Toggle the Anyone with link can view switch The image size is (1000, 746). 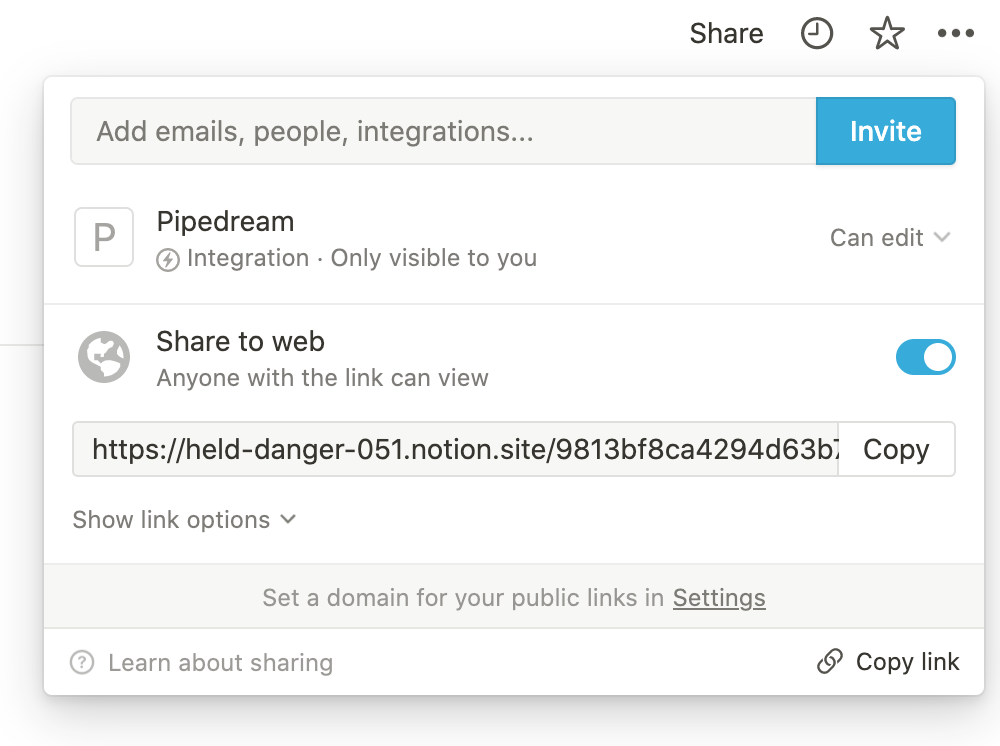click(925, 357)
